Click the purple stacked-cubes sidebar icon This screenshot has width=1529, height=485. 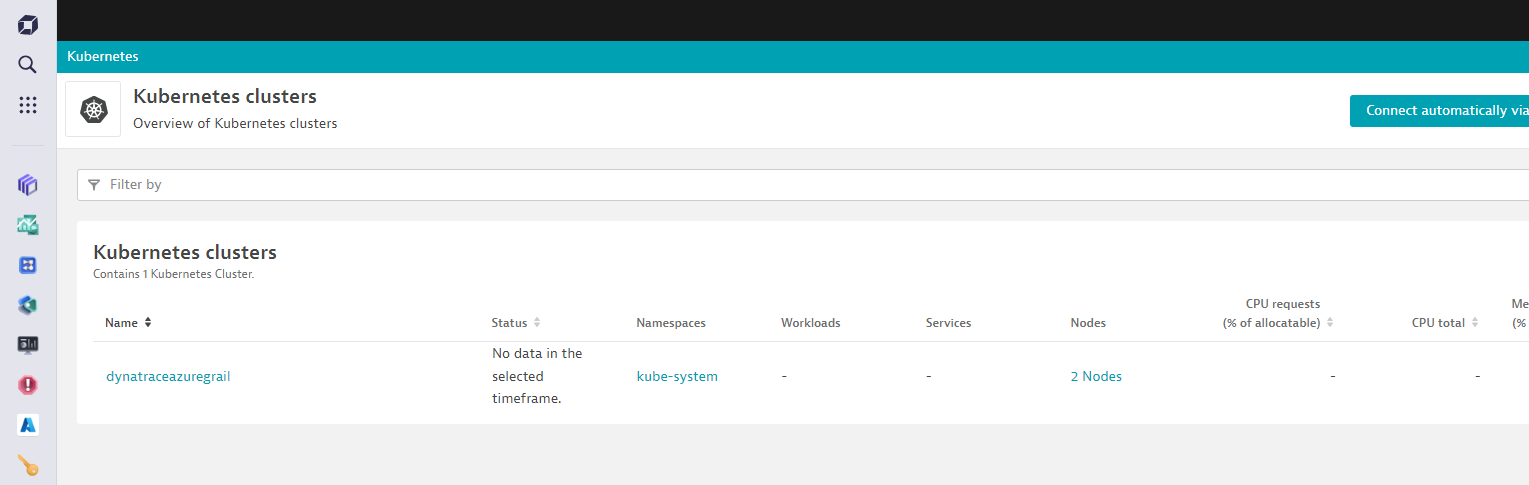(28, 184)
